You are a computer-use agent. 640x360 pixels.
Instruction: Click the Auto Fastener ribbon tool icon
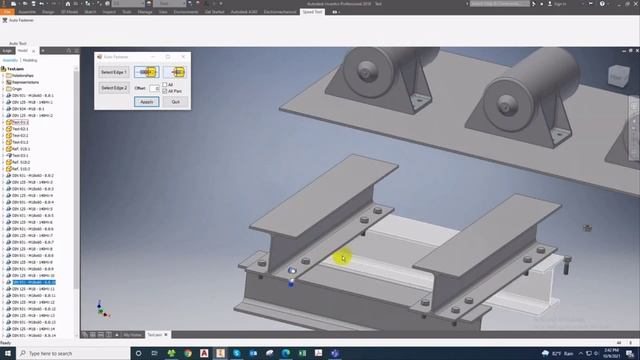[x=5, y=20]
